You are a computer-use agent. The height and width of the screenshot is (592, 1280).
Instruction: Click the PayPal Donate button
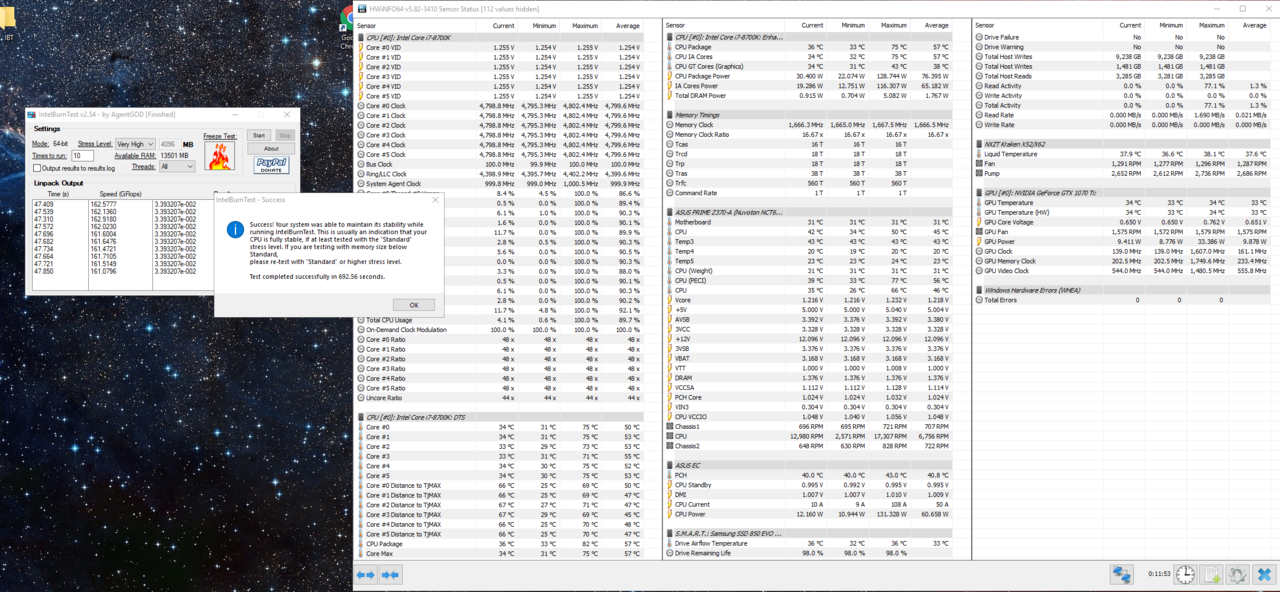point(271,163)
